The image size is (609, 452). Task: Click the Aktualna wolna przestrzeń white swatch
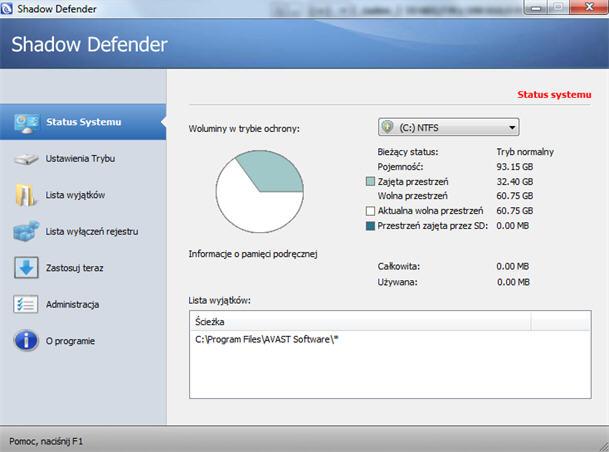coord(371,211)
